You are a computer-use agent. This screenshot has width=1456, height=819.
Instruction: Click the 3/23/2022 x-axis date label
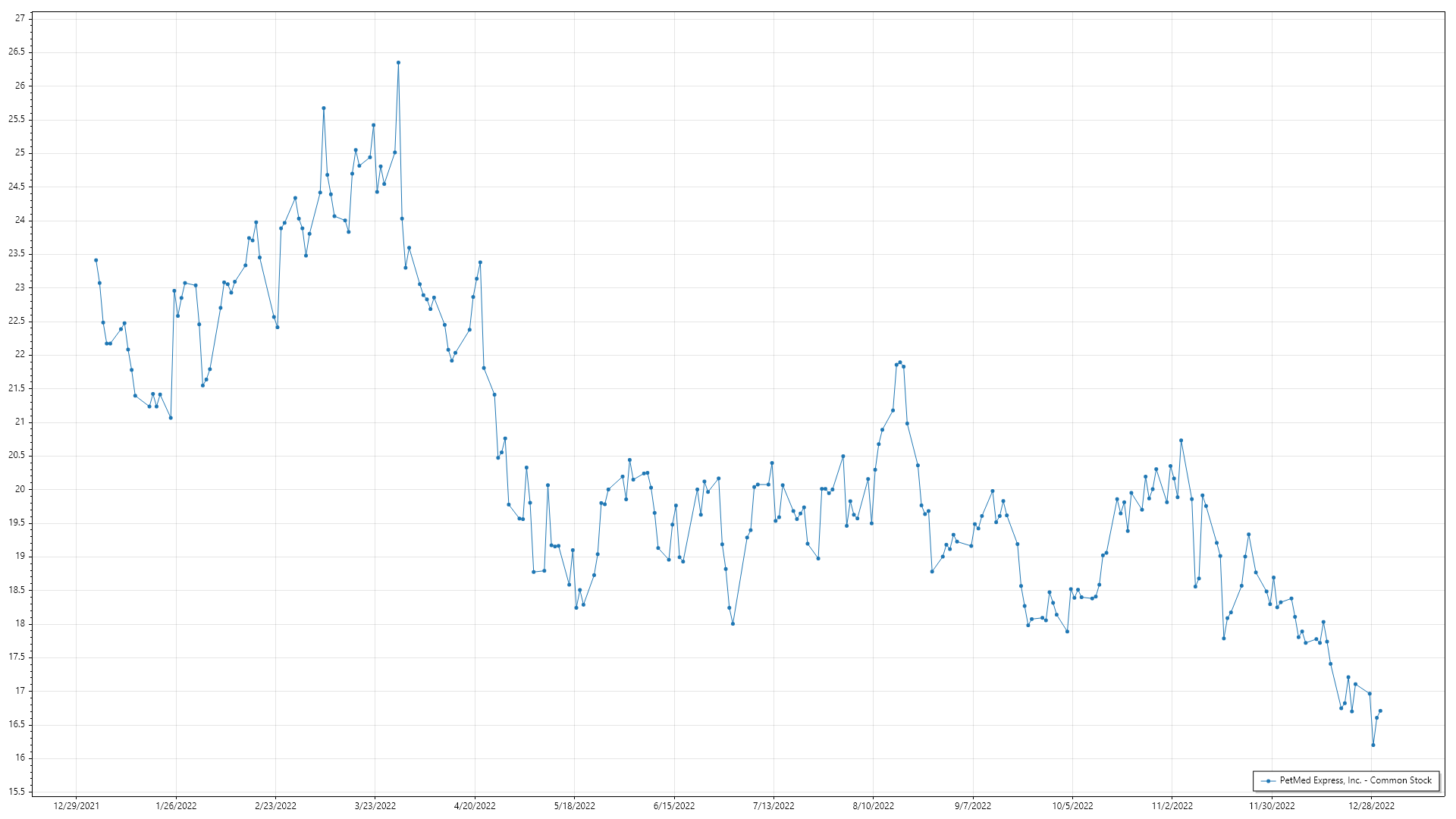(x=375, y=805)
